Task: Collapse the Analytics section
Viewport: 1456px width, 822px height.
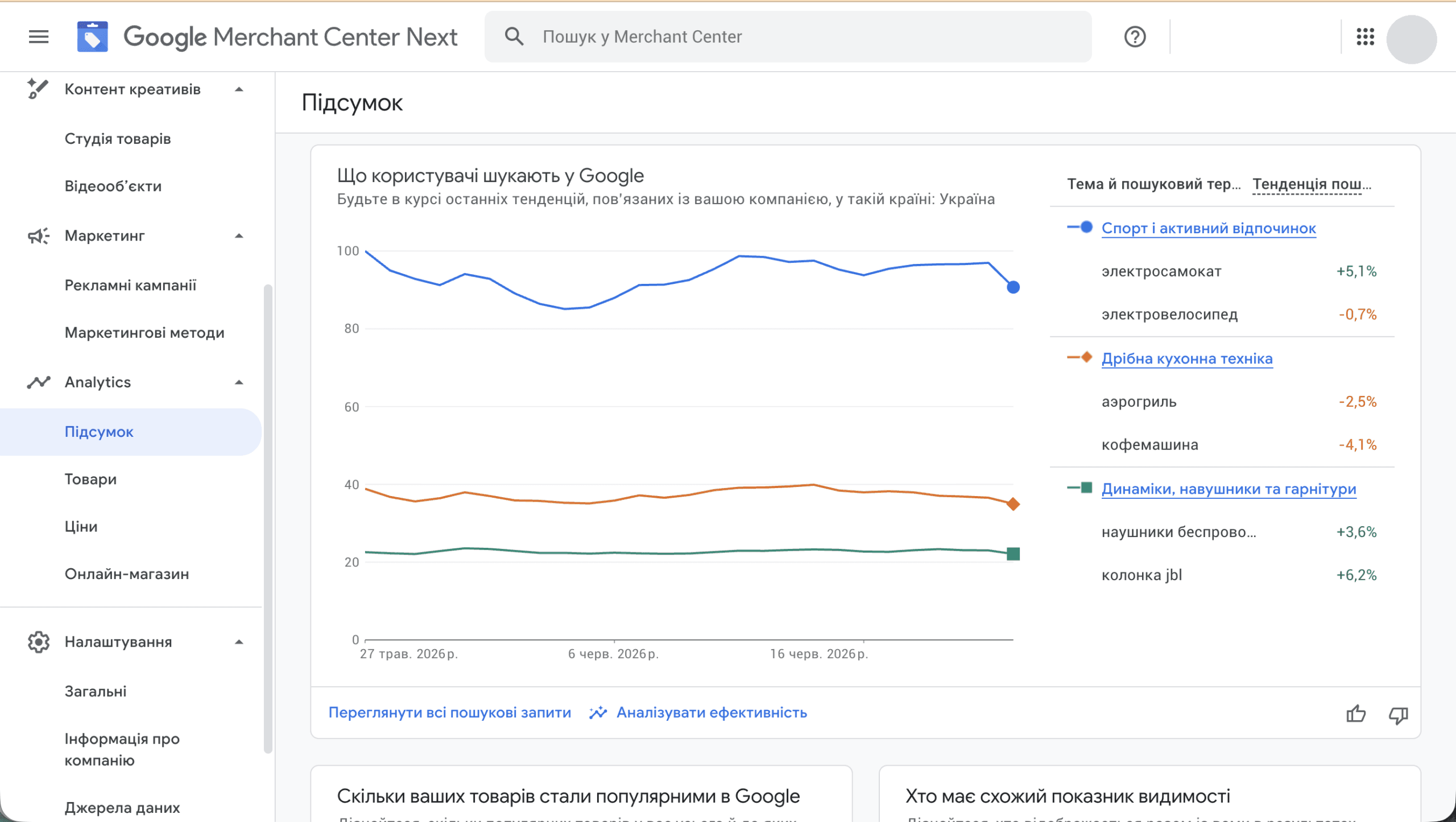Action: click(239, 382)
